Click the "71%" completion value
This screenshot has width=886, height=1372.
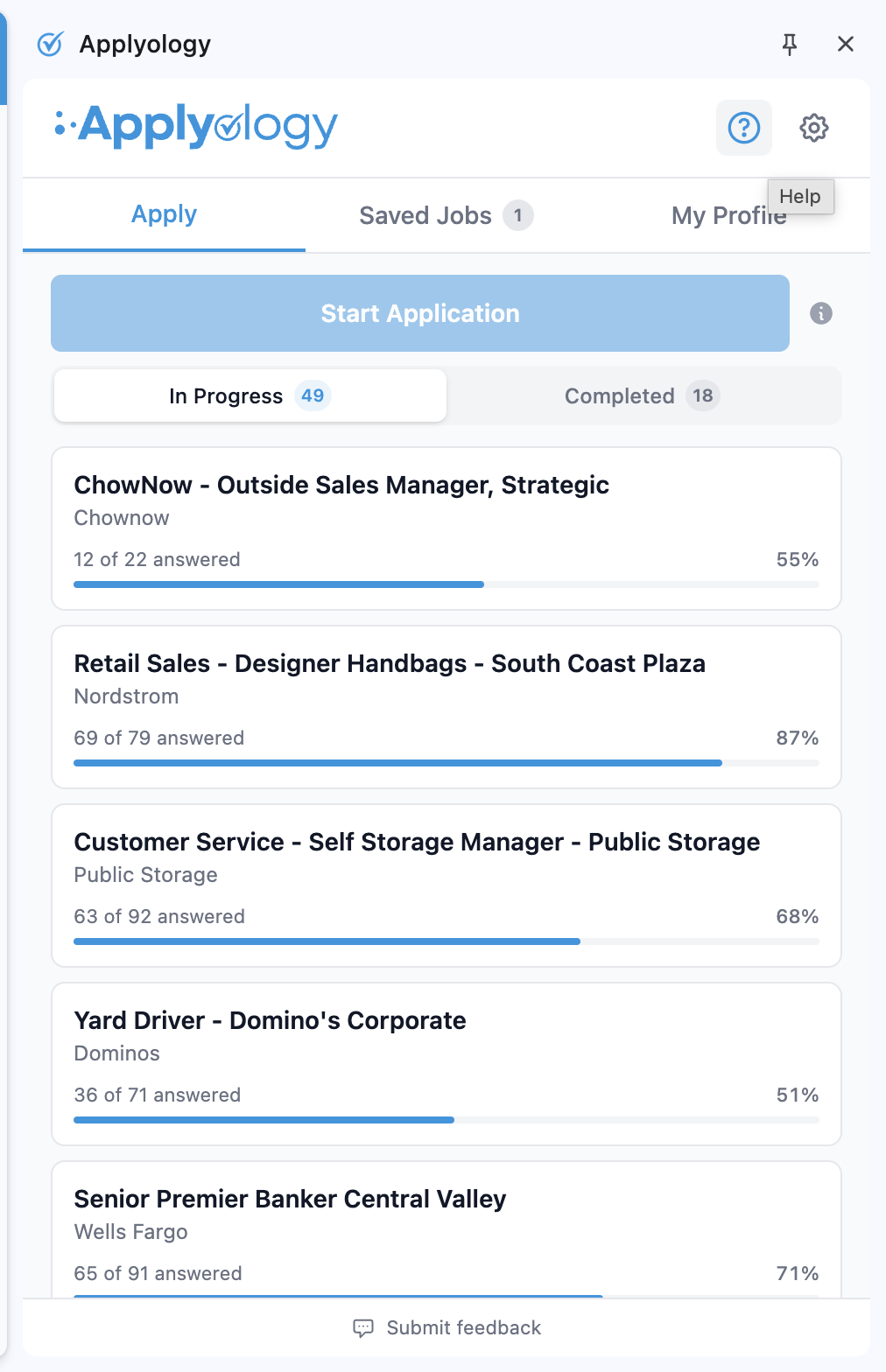pyautogui.click(x=798, y=1273)
